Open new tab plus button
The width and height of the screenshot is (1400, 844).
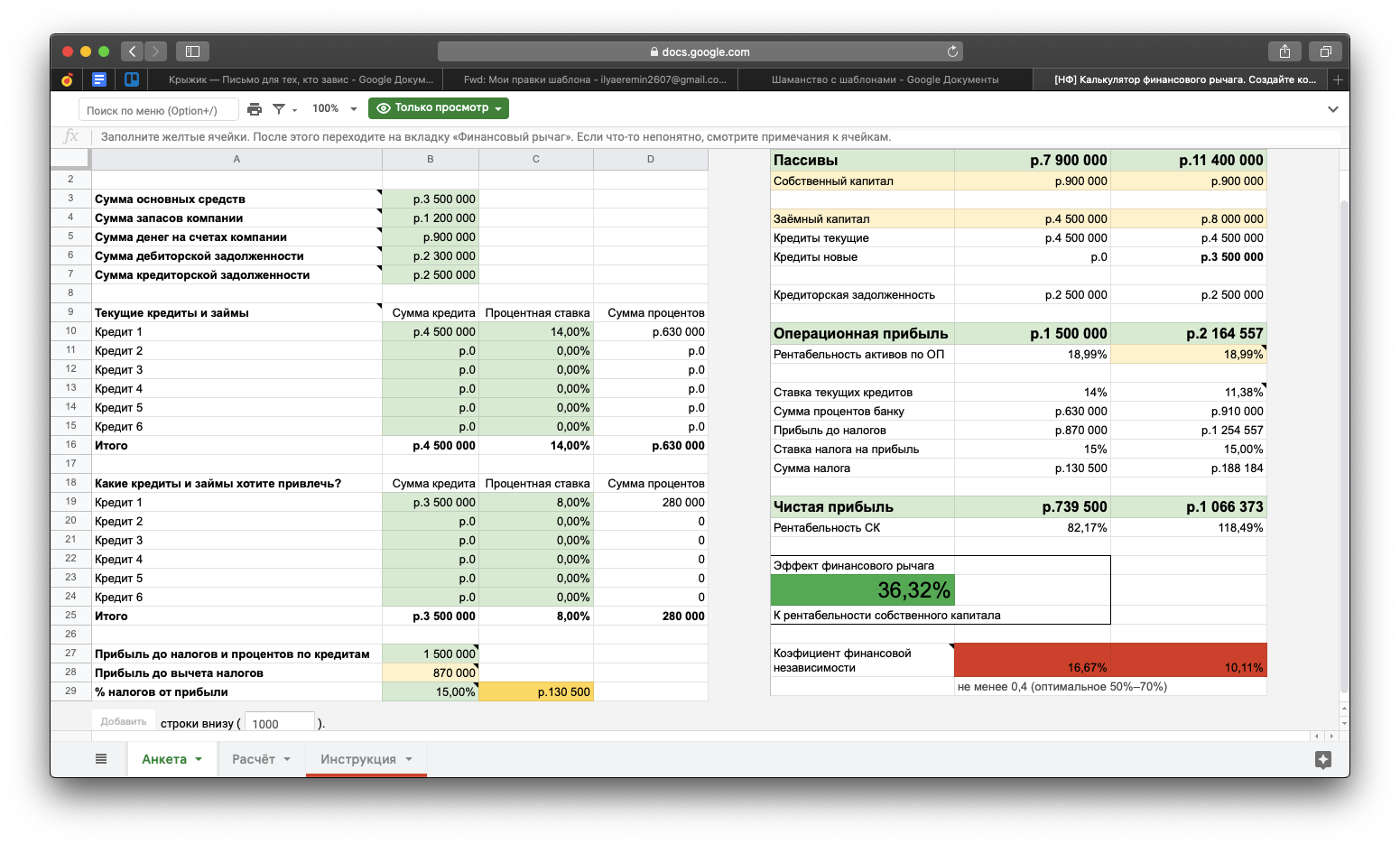click(x=1339, y=79)
